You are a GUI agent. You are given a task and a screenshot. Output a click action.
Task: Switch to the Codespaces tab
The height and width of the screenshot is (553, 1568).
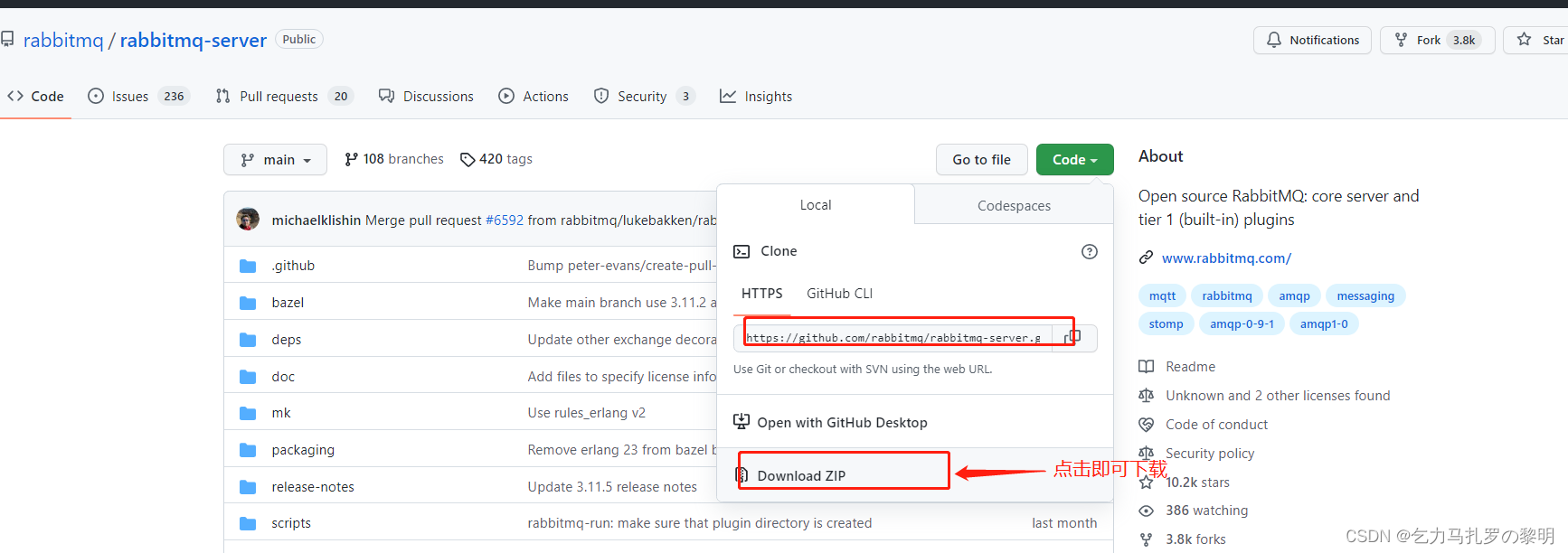(x=1014, y=205)
